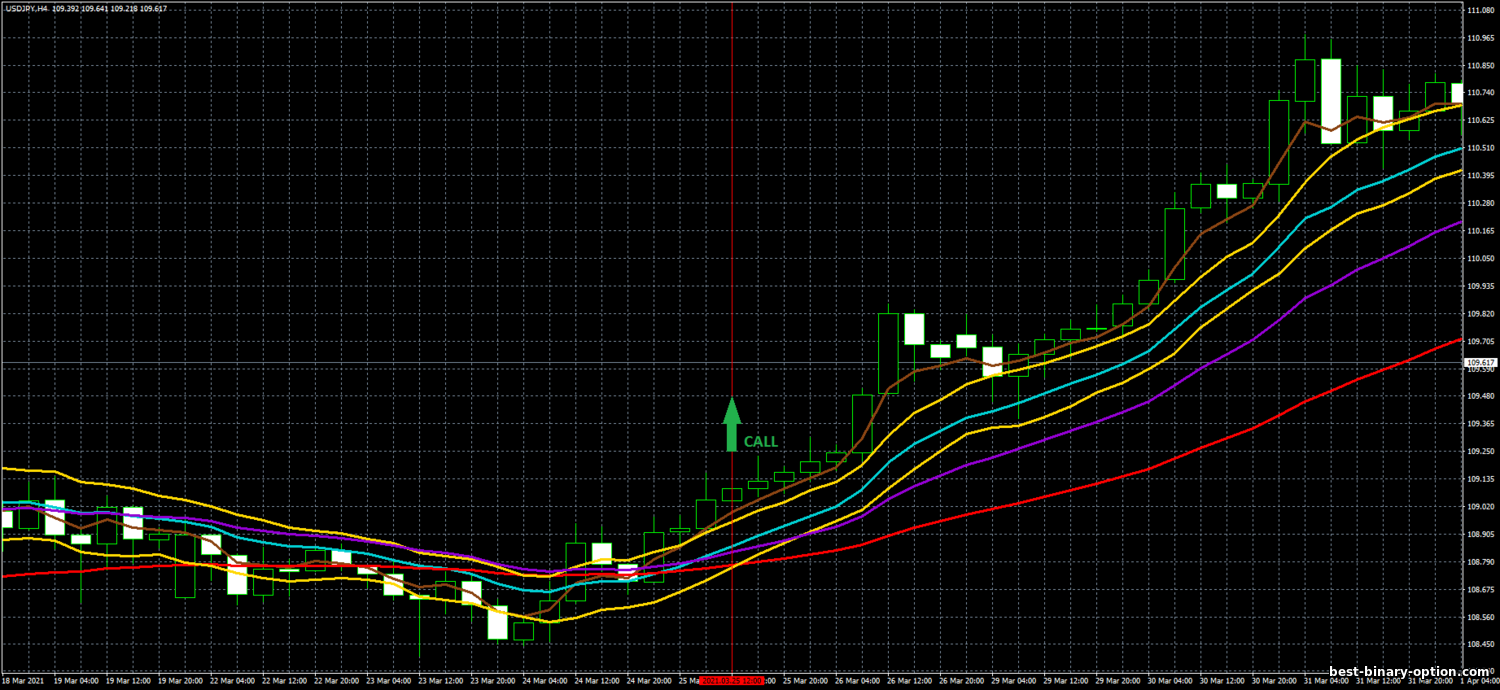Screen dimensions: 1500x690
Task: Click the 110.050 price axis label
Action: [x=1479, y=258]
